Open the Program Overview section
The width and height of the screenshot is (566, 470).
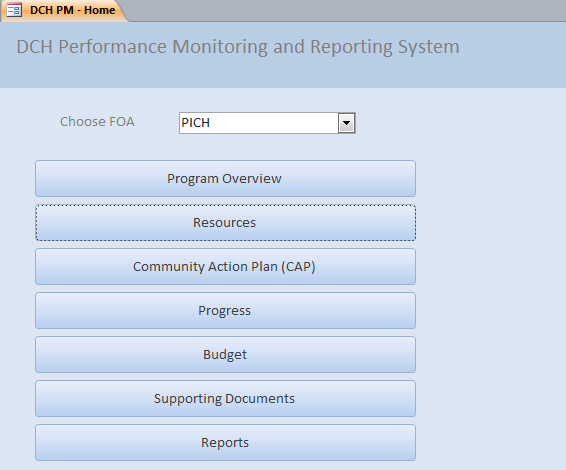(x=225, y=179)
